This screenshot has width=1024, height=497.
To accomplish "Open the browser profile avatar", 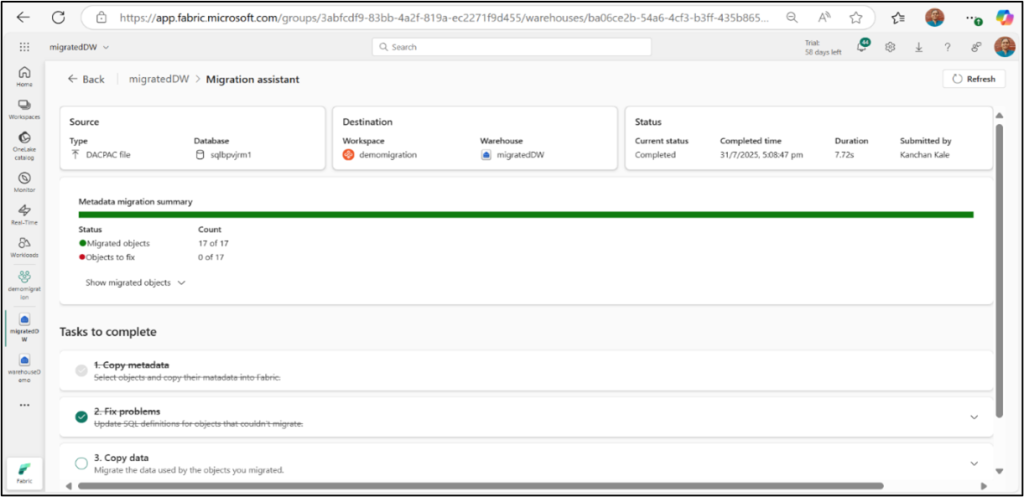I will click(x=935, y=18).
